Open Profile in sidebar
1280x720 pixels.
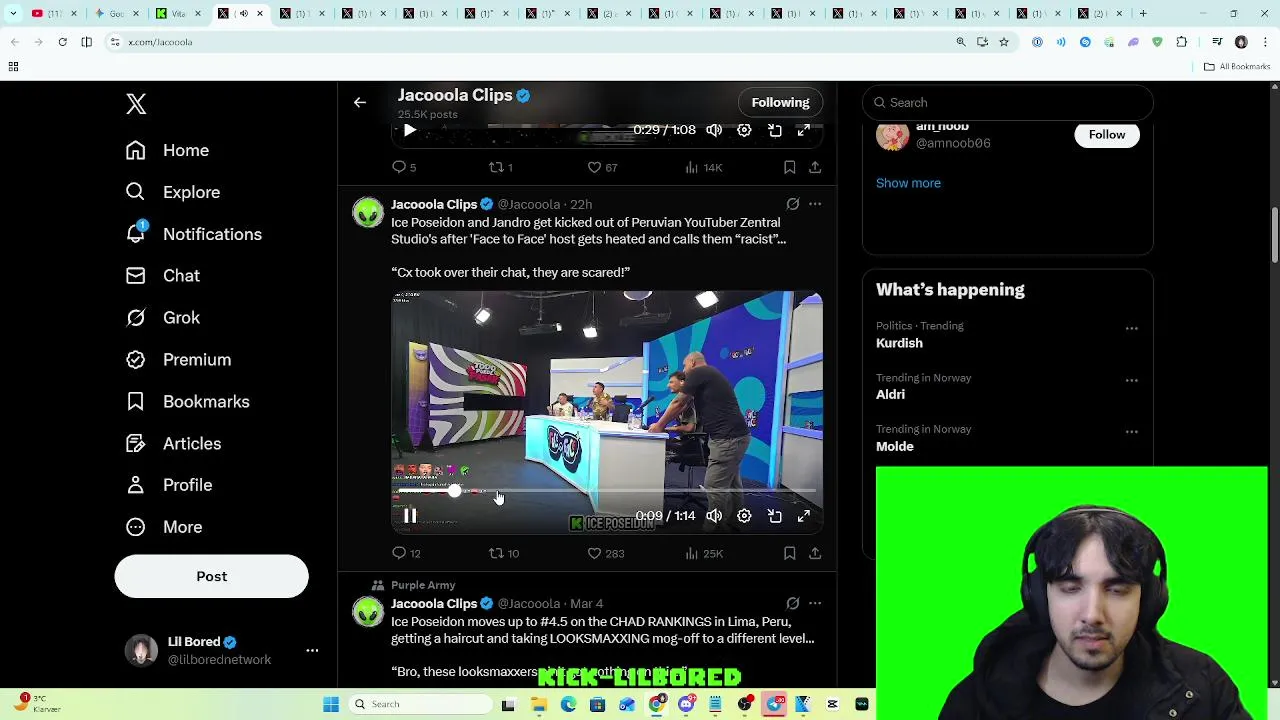168,485
